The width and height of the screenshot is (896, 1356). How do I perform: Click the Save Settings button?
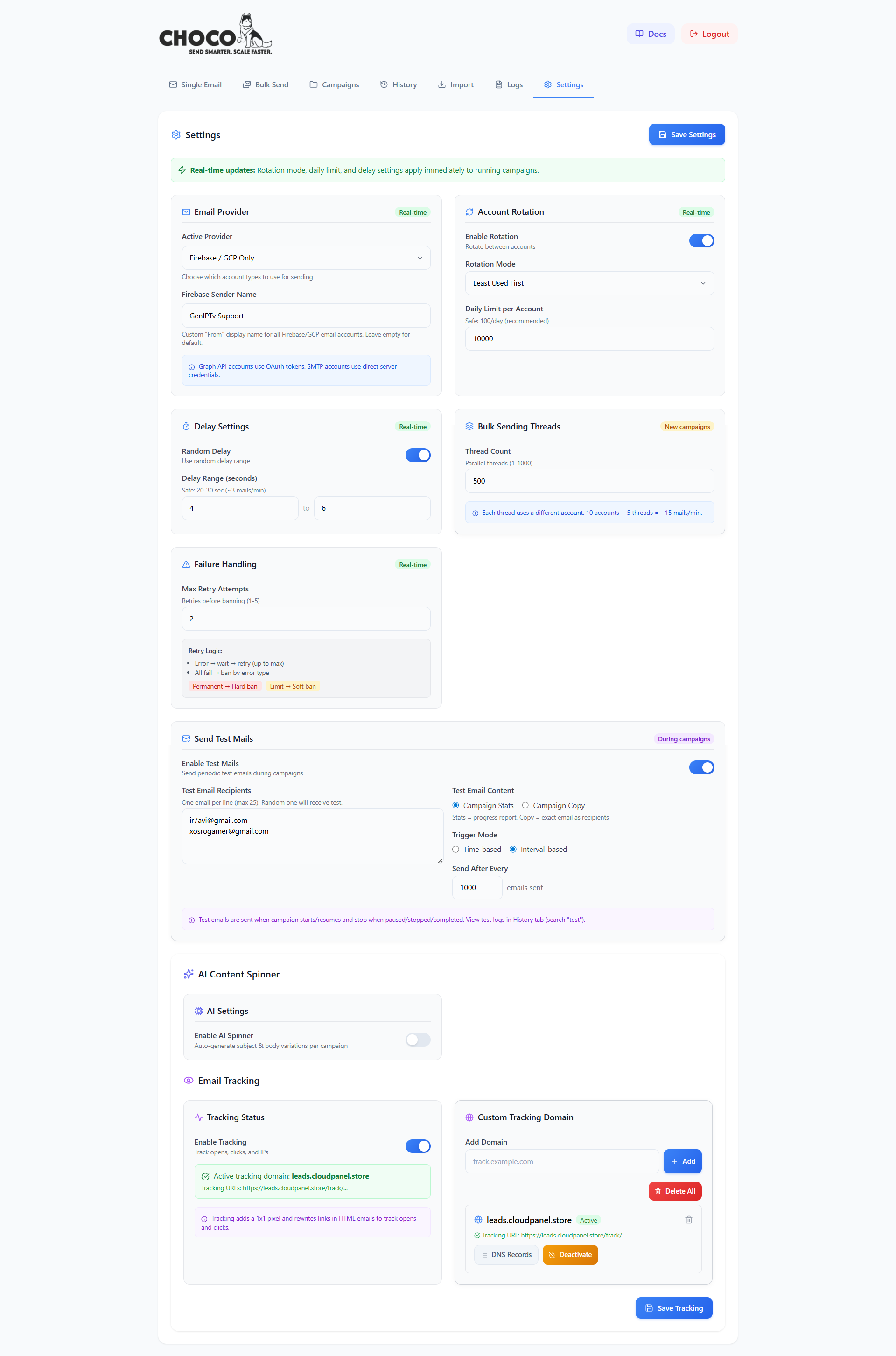pyautogui.click(x=686, y=134)
